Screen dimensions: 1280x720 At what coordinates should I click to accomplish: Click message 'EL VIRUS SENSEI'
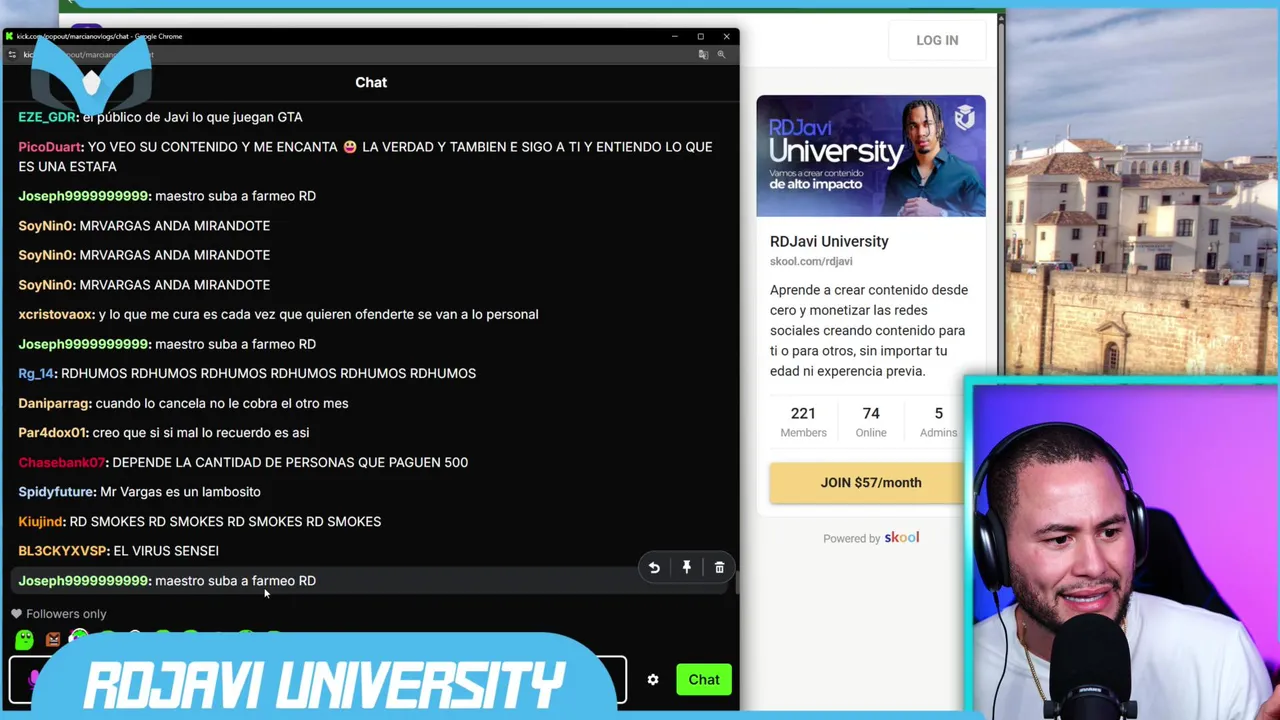click(x=166, y=551)
